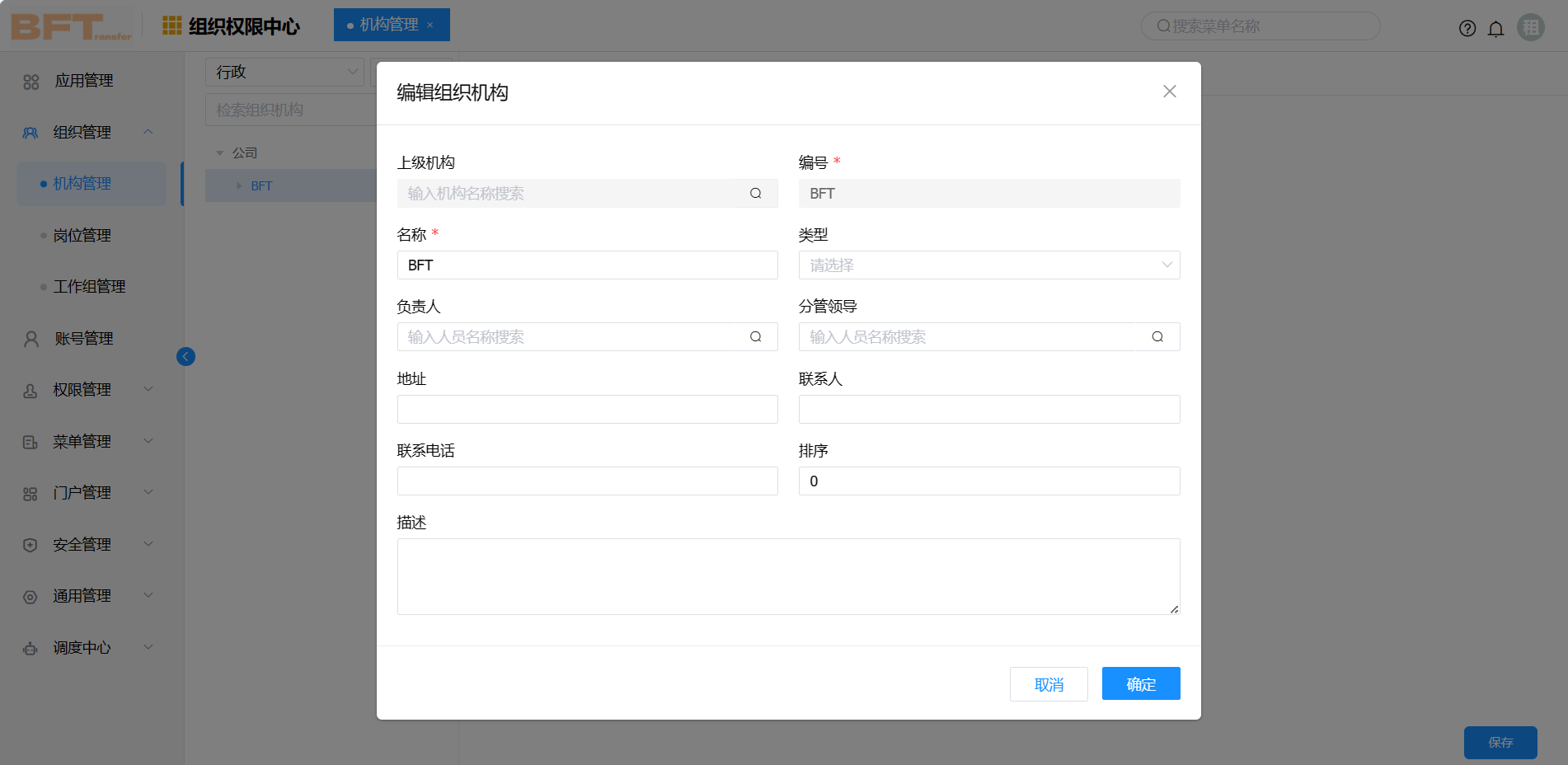Viewport: 1568px width, 765px height.
Task: Click the search icon in 上级机构 field
Action: (x=755, y=194)
